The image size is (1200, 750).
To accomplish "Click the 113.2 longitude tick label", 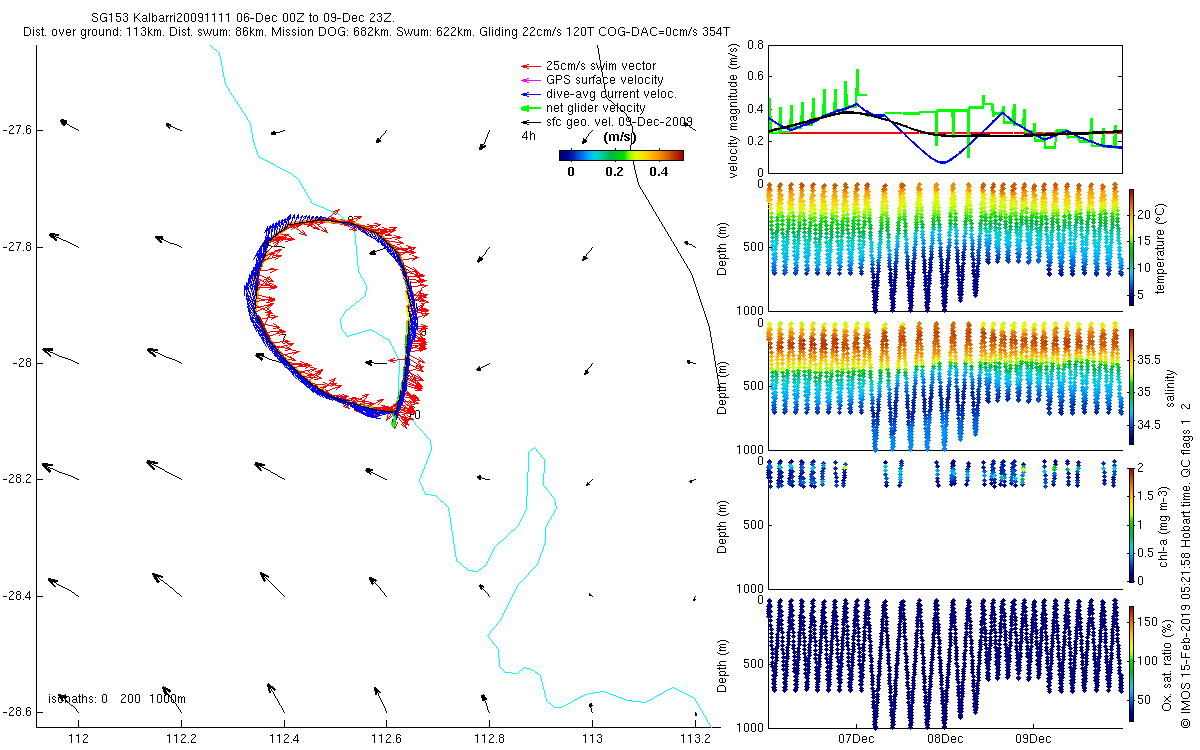I will pyautogui.click(x=695, y=739).
